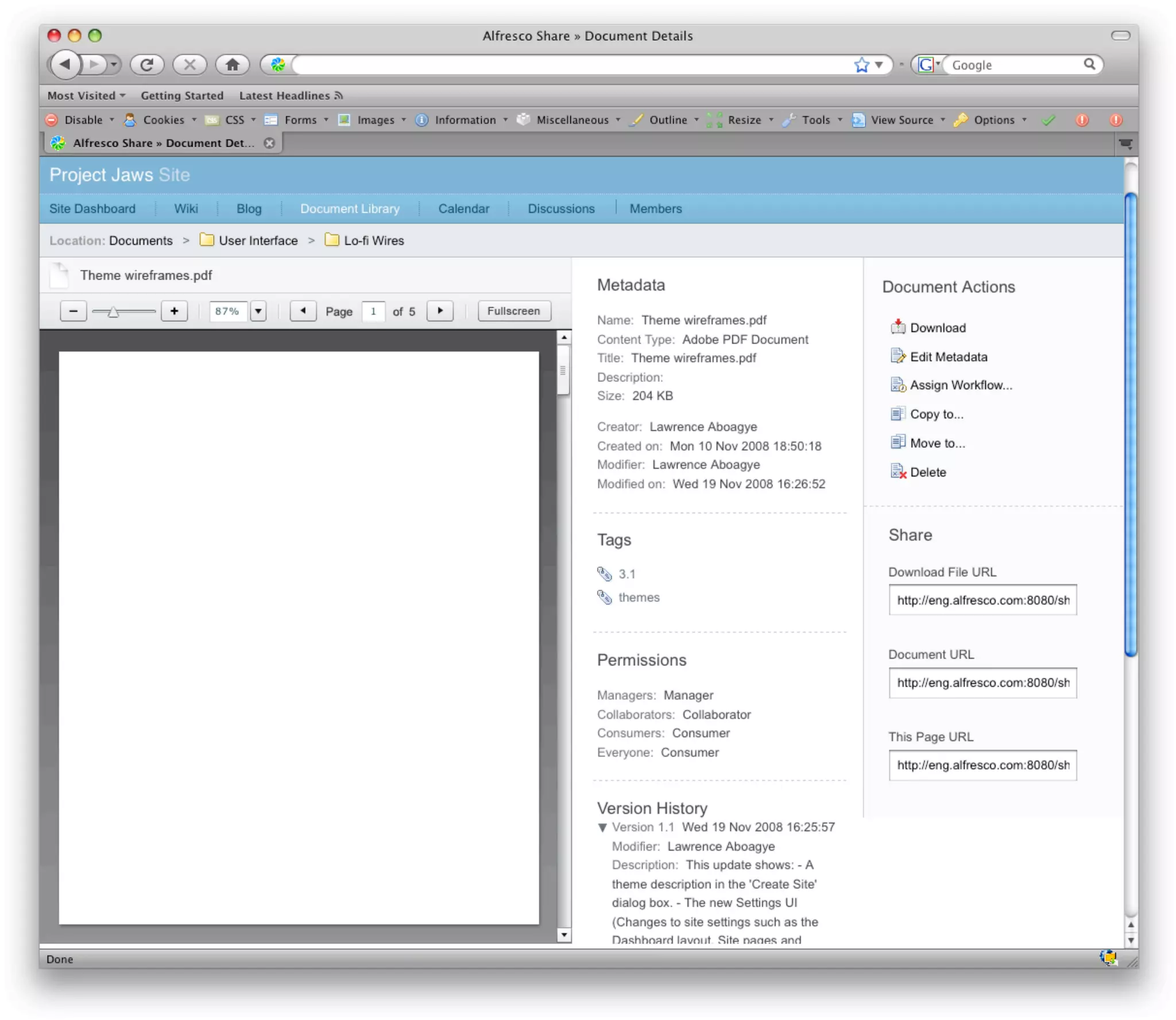Click the zoom out minus button

[x=73, y=311]
